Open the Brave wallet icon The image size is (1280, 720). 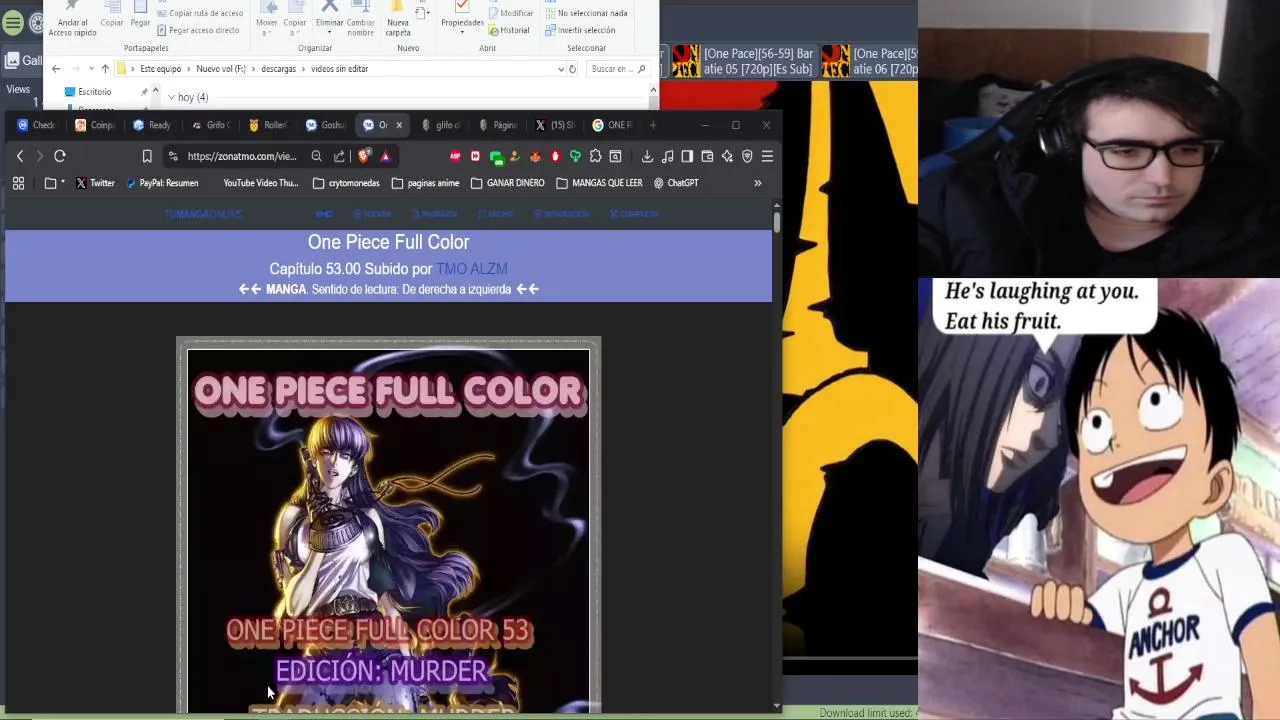coord(707,156)
